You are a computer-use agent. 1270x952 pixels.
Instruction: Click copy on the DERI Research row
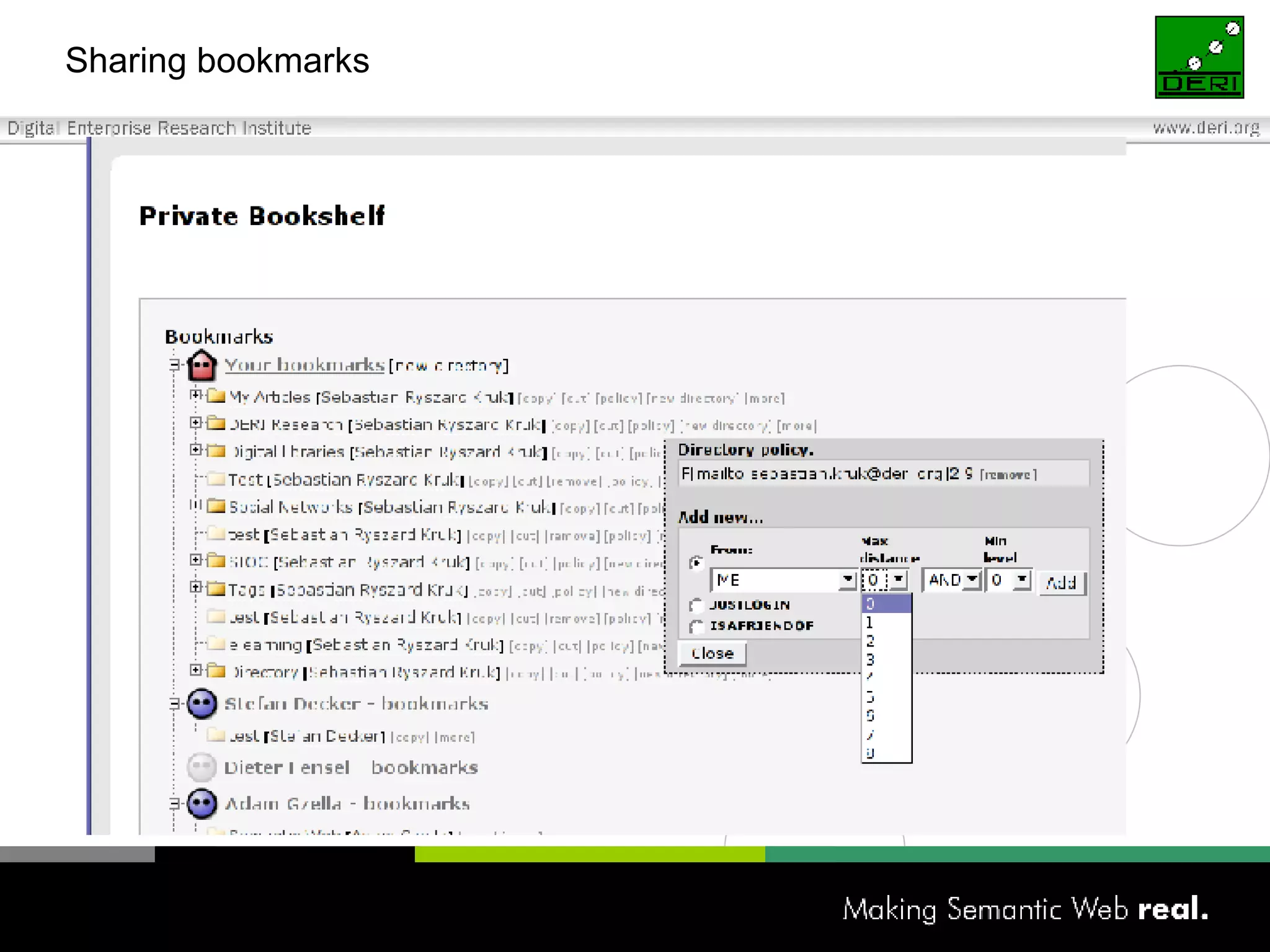[570, 426]
